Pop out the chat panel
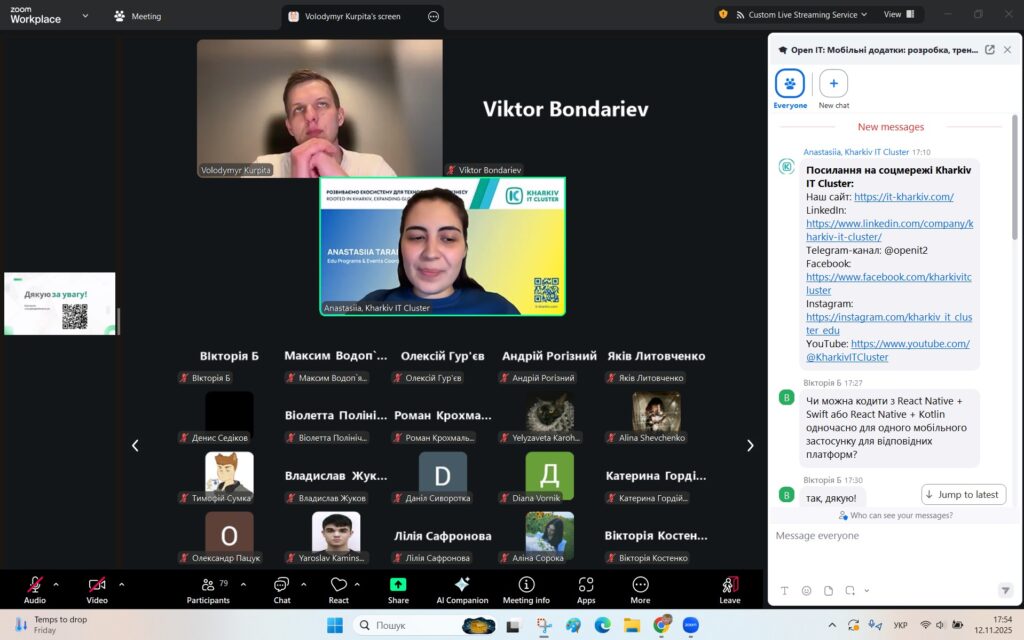 (990, 49)
